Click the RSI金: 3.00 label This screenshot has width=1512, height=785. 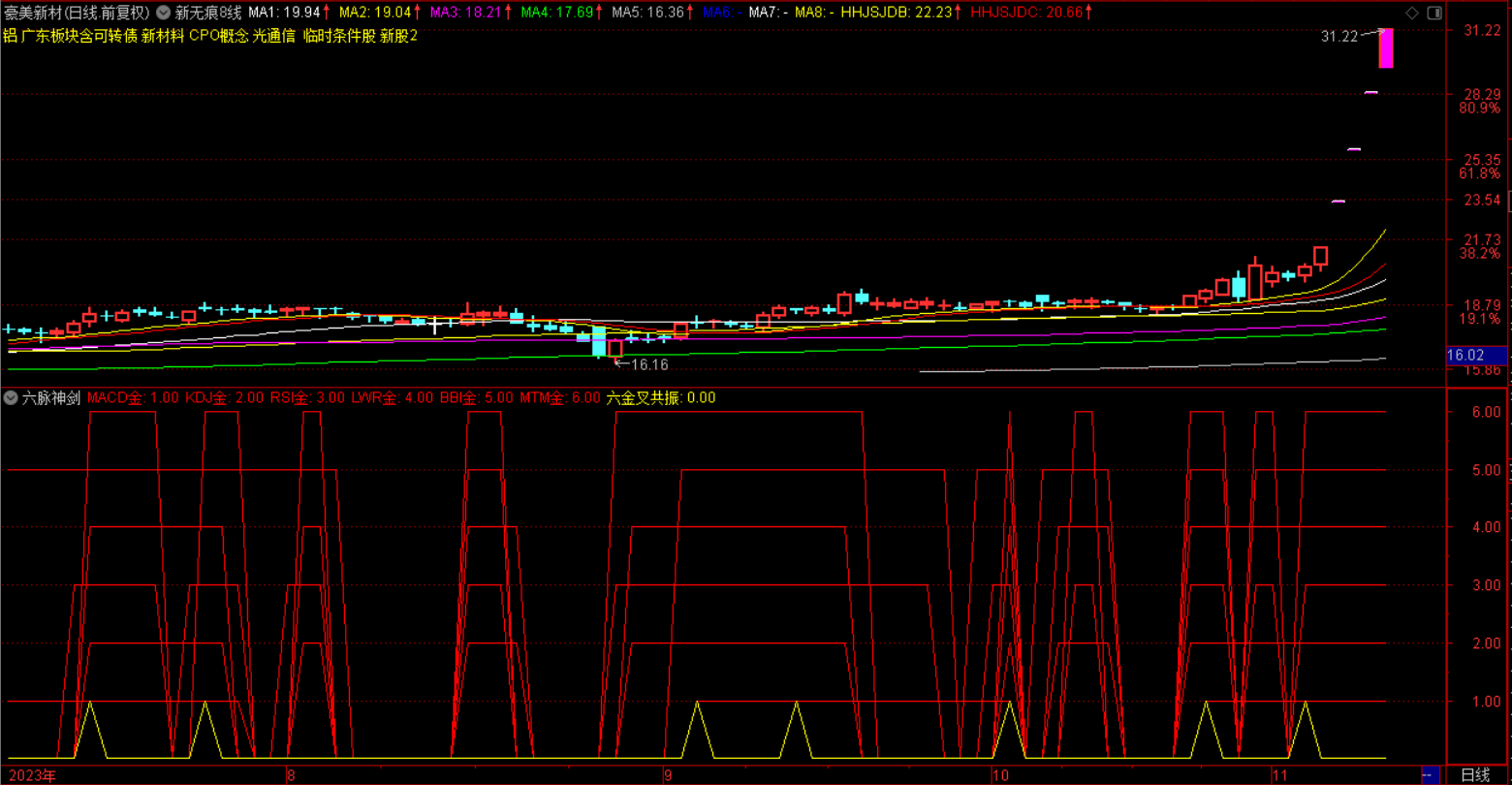[307, 398]
